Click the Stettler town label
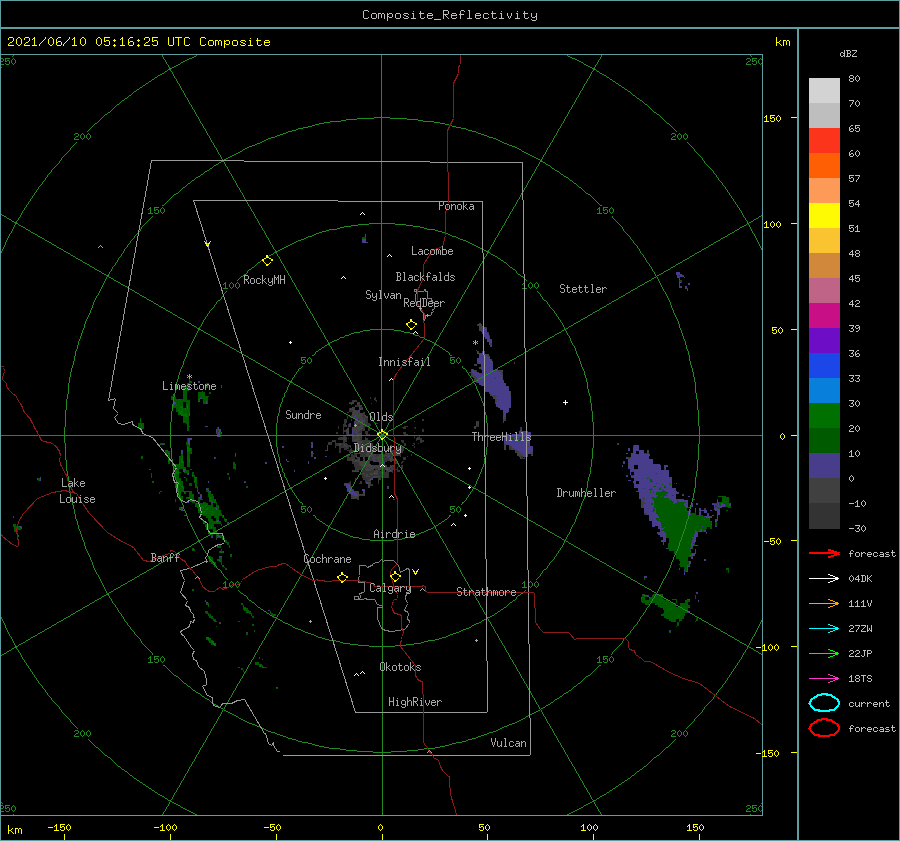This screenshot has width=900, height=841. click(583, 289)
